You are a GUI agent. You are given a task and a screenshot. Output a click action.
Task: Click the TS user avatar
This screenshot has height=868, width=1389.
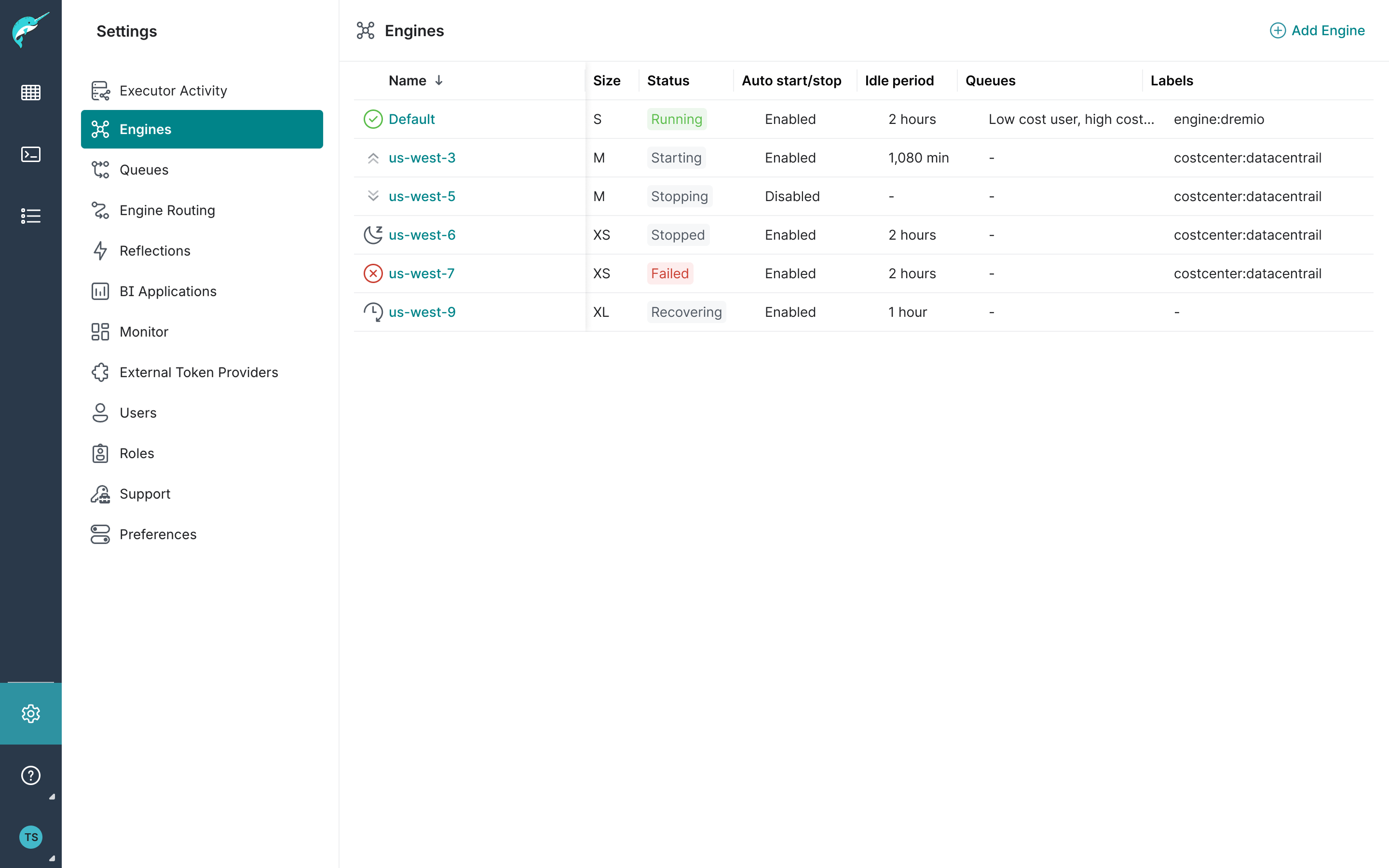coord(30,837)
